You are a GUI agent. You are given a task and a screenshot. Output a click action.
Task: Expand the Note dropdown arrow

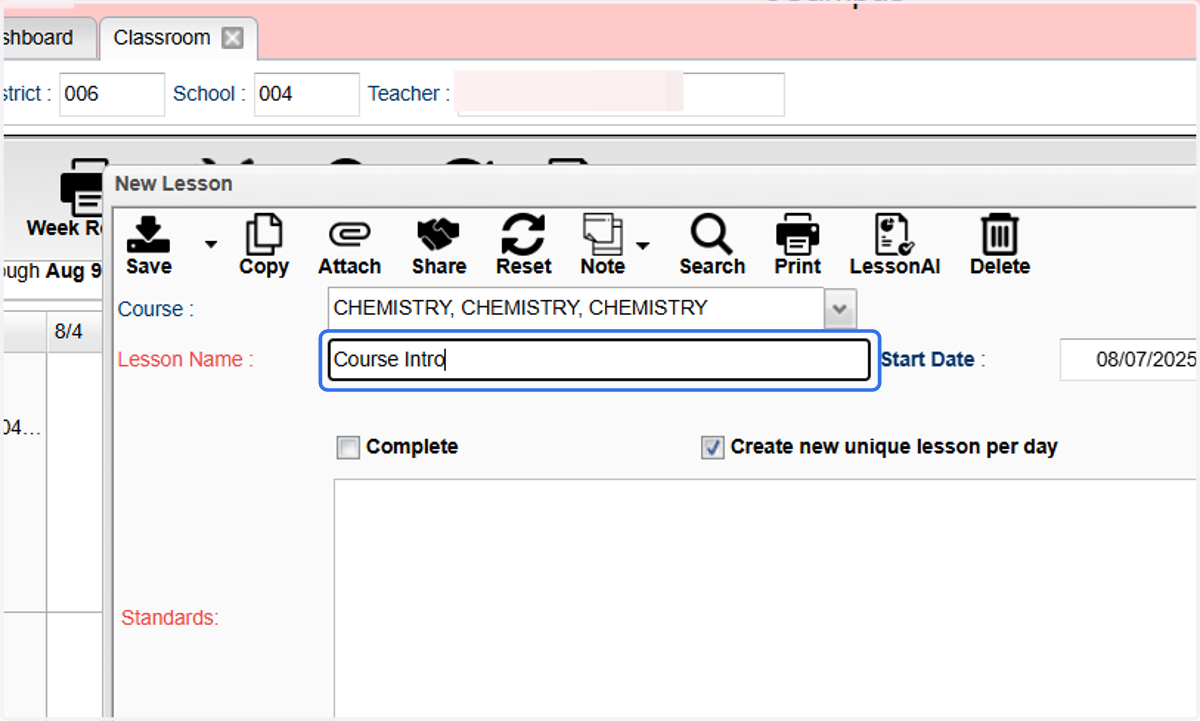click(x=642, y=245)
